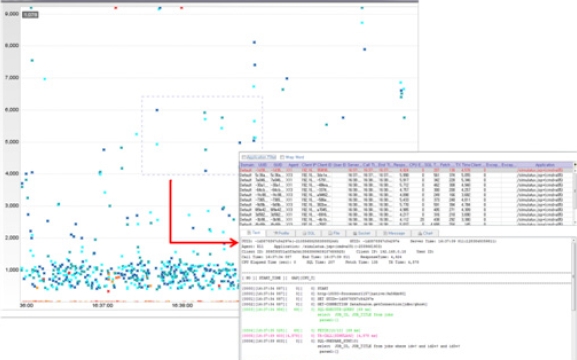Sort by the Application column header
577x360 pixels.
coord(545,165)
